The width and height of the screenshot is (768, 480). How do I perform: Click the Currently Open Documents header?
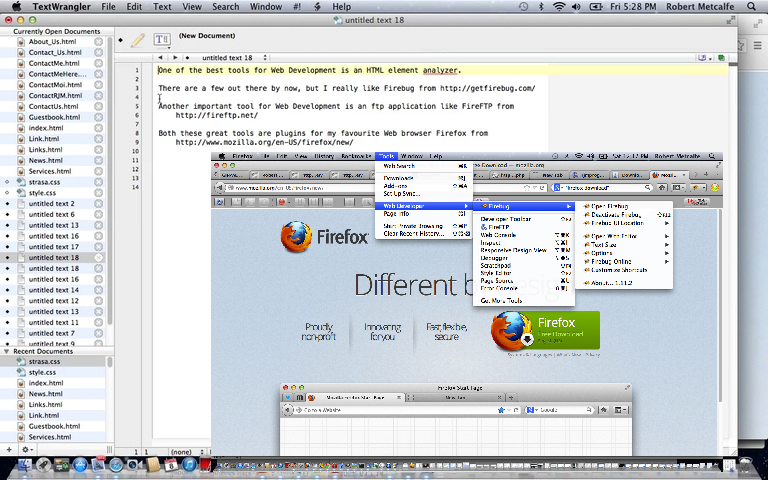click(57, 31)
